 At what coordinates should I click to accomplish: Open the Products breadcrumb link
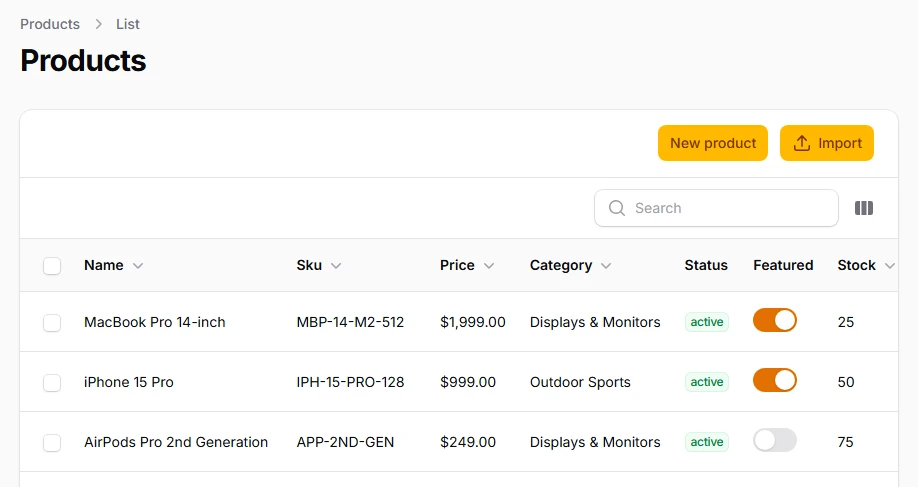tap(50, 24)
